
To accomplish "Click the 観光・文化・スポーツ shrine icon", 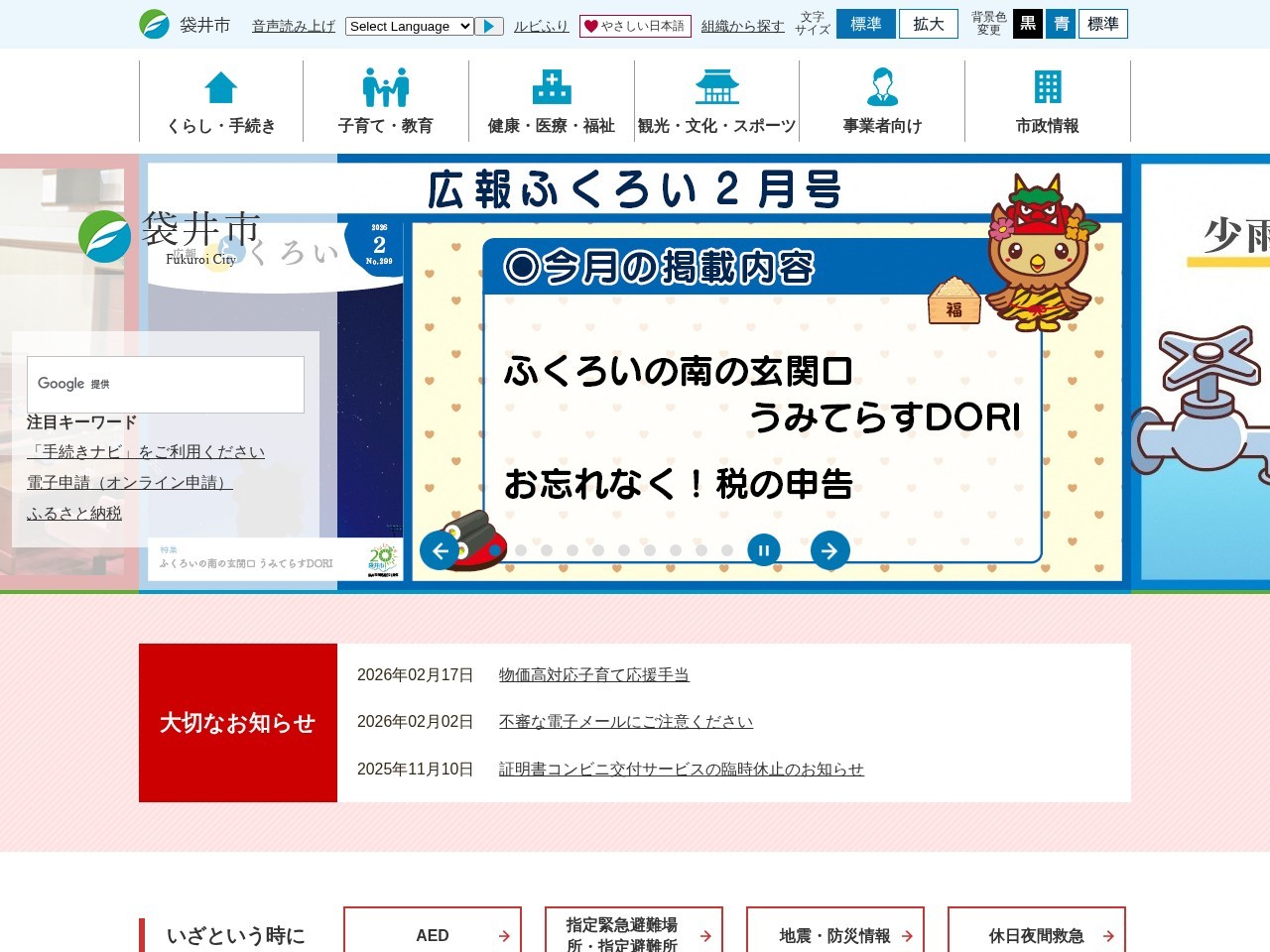I will pos(716,87).
